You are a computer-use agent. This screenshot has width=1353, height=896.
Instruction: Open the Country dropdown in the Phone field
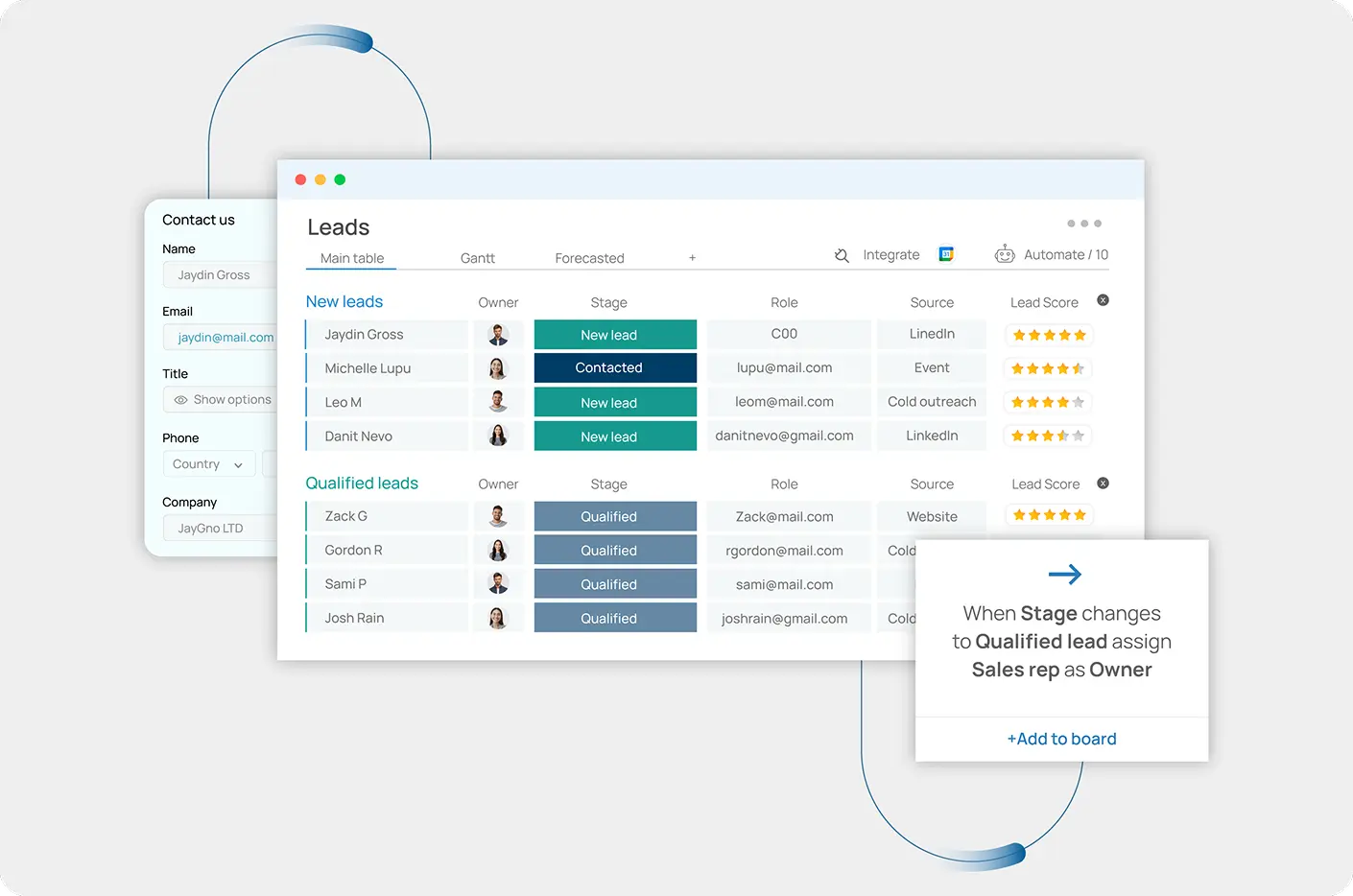click(208, 463)
